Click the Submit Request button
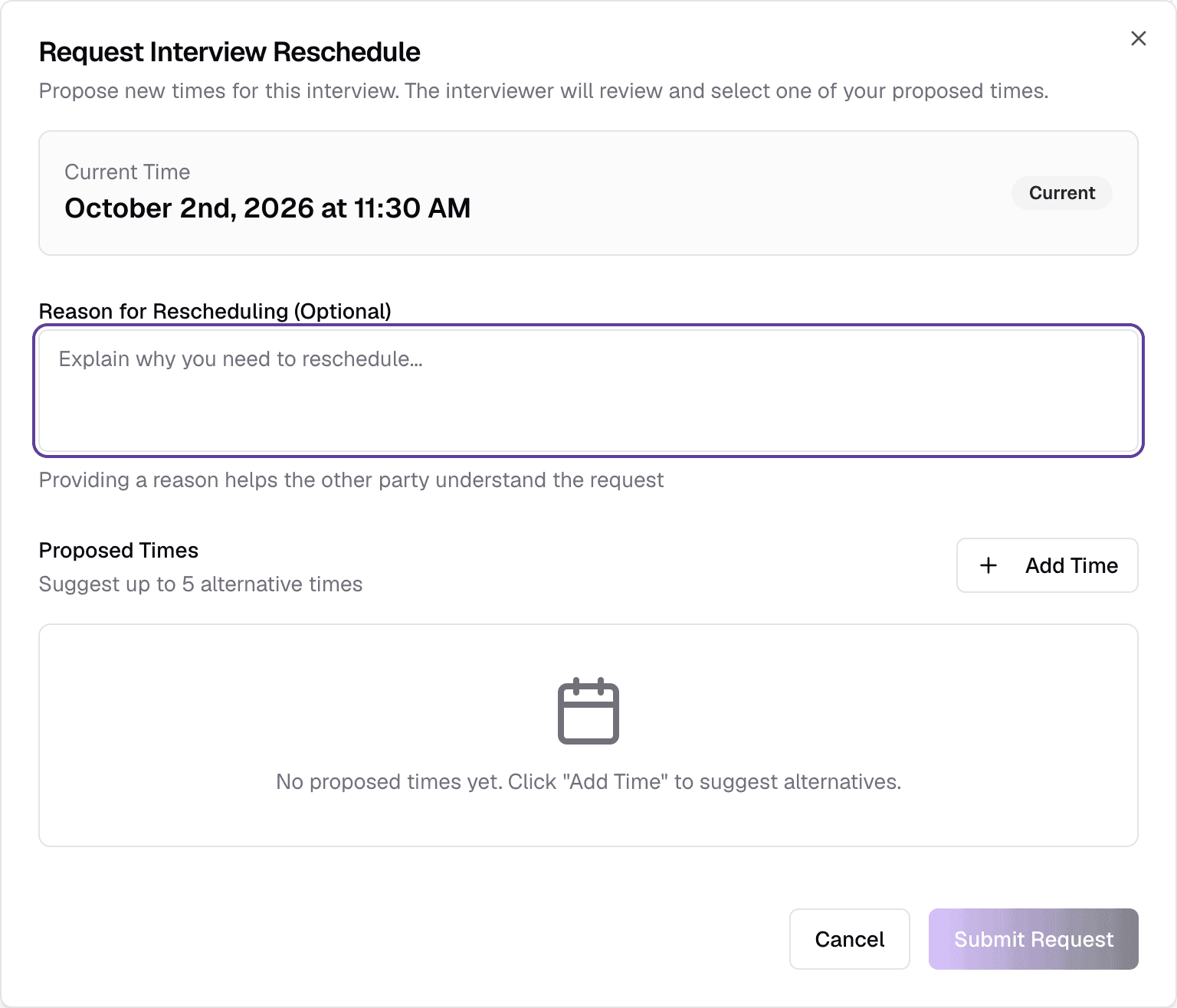 (x=1034, y=939)
